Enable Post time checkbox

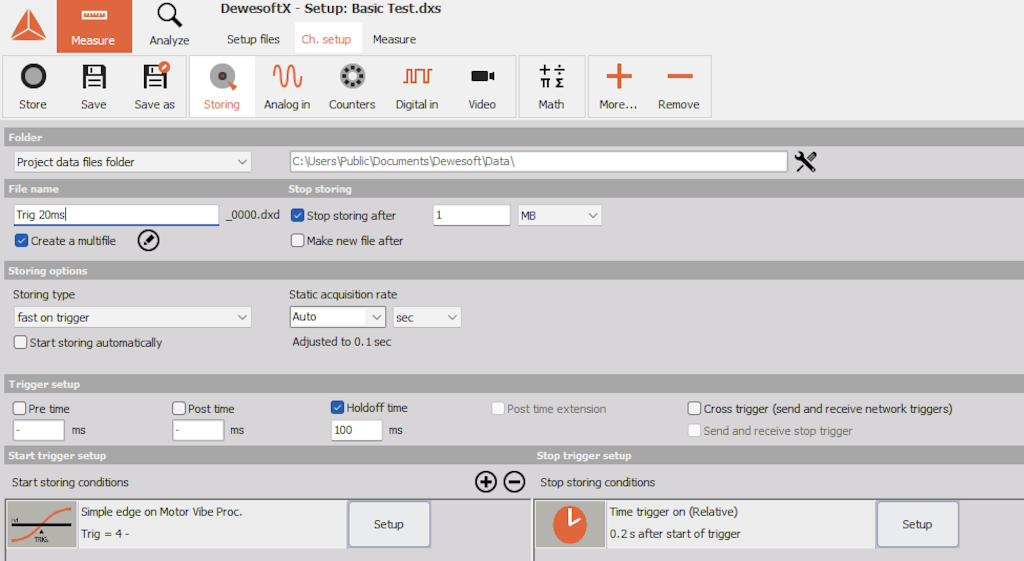tap(179, 408)
